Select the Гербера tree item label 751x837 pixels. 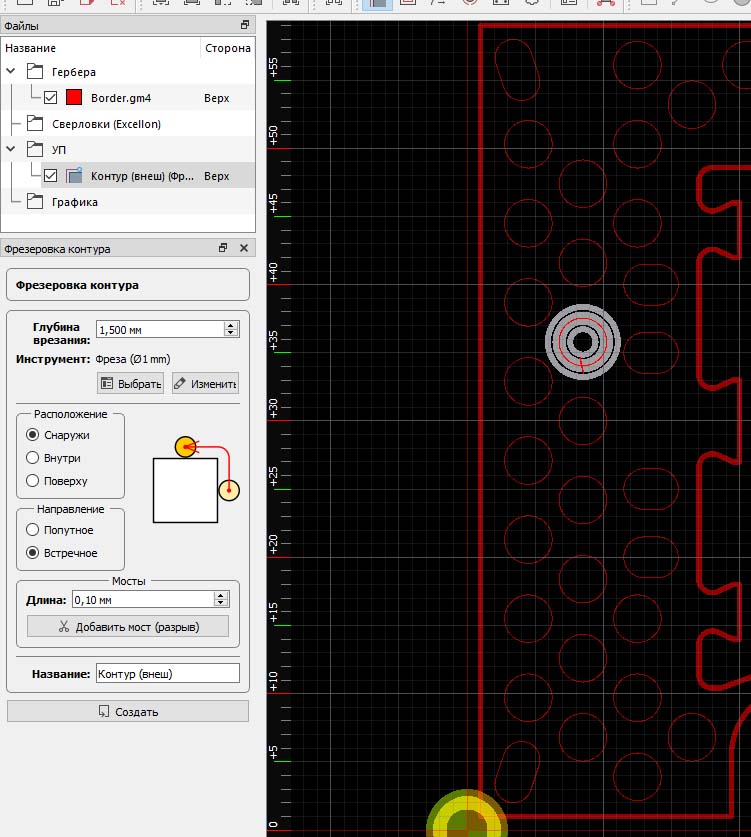(74, 72)
